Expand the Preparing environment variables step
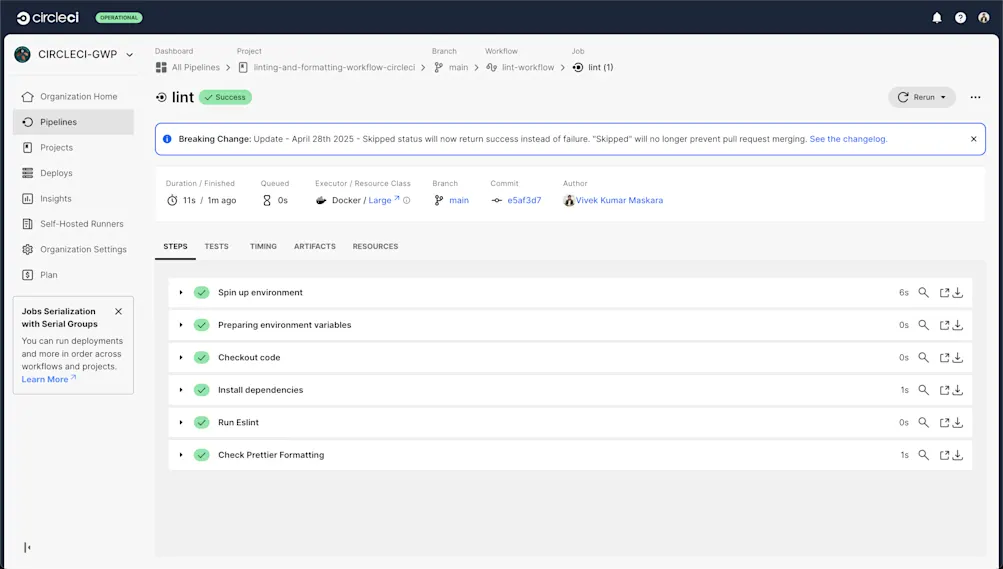 [181, 325]
